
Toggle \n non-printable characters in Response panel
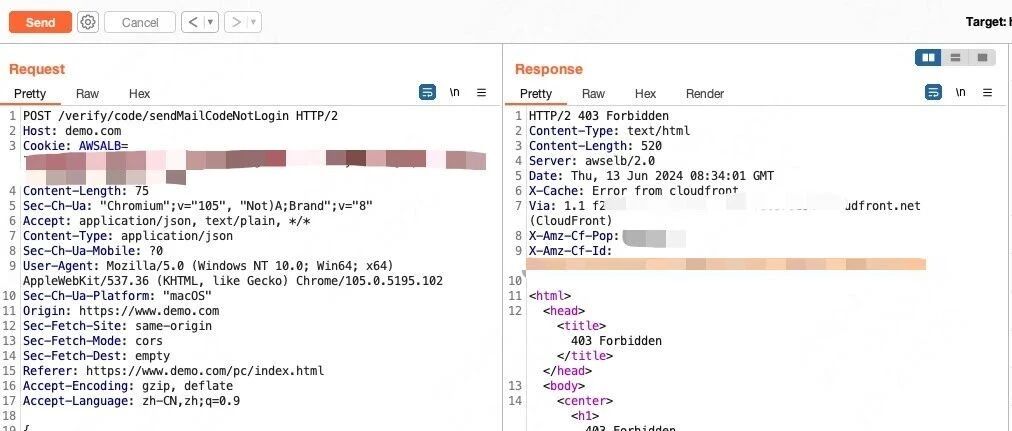tap(961, 92)
